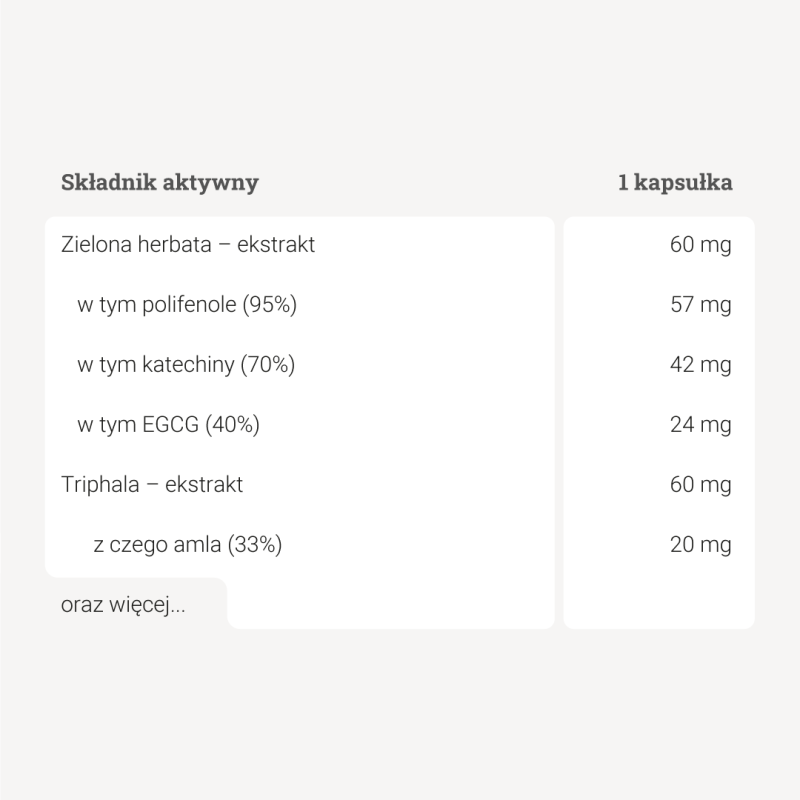Click the 24 mg dose value
800x800 pixels.
700,425
